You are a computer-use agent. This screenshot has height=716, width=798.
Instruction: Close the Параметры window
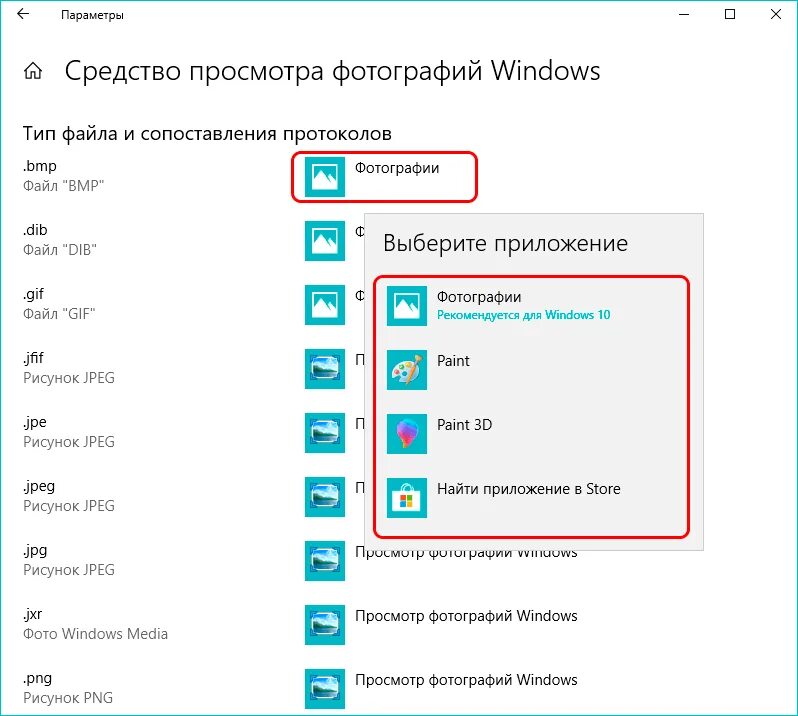776,14
